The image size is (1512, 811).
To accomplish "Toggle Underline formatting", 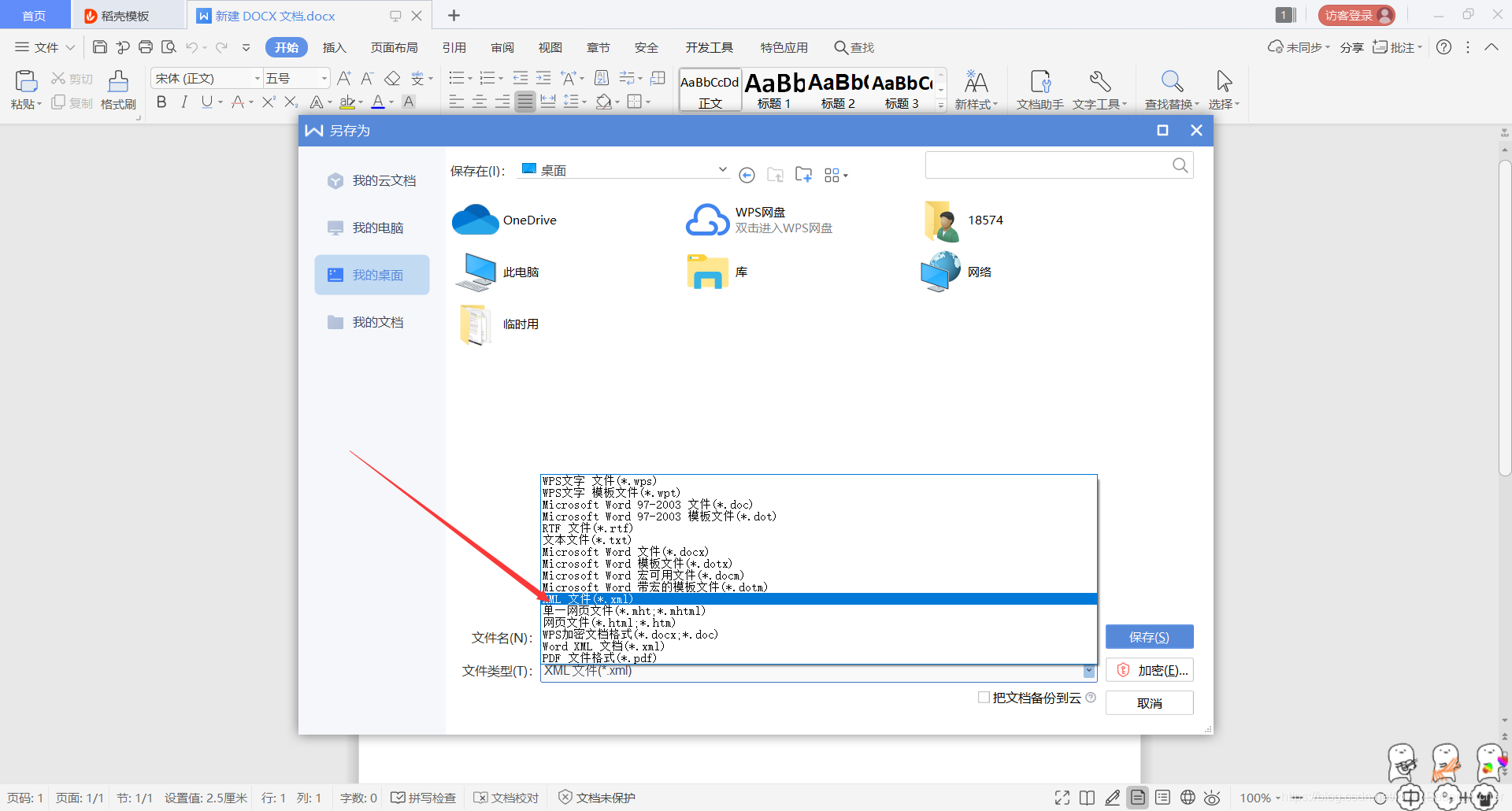I will 207,102.
